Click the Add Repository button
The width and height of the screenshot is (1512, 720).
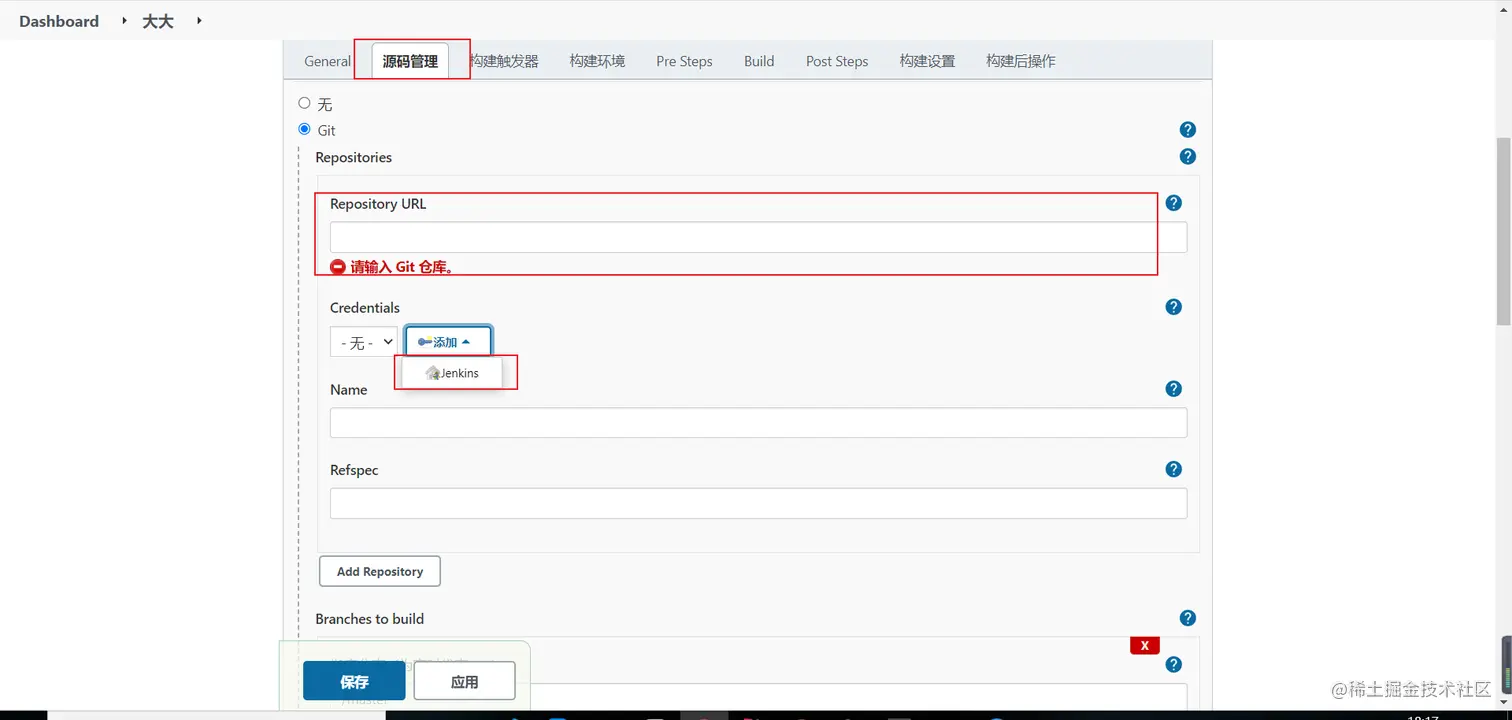pyautogui.click(x=380, y=571)
